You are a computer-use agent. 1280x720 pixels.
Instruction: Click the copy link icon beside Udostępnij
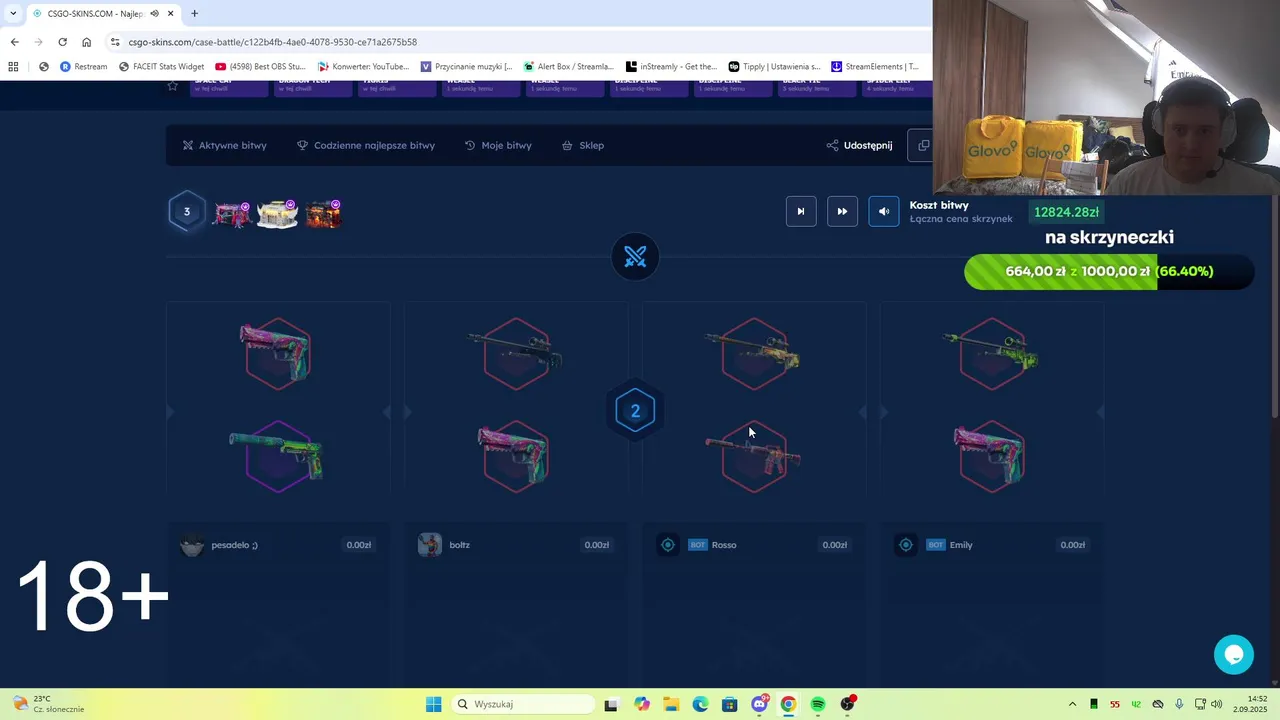922,145
